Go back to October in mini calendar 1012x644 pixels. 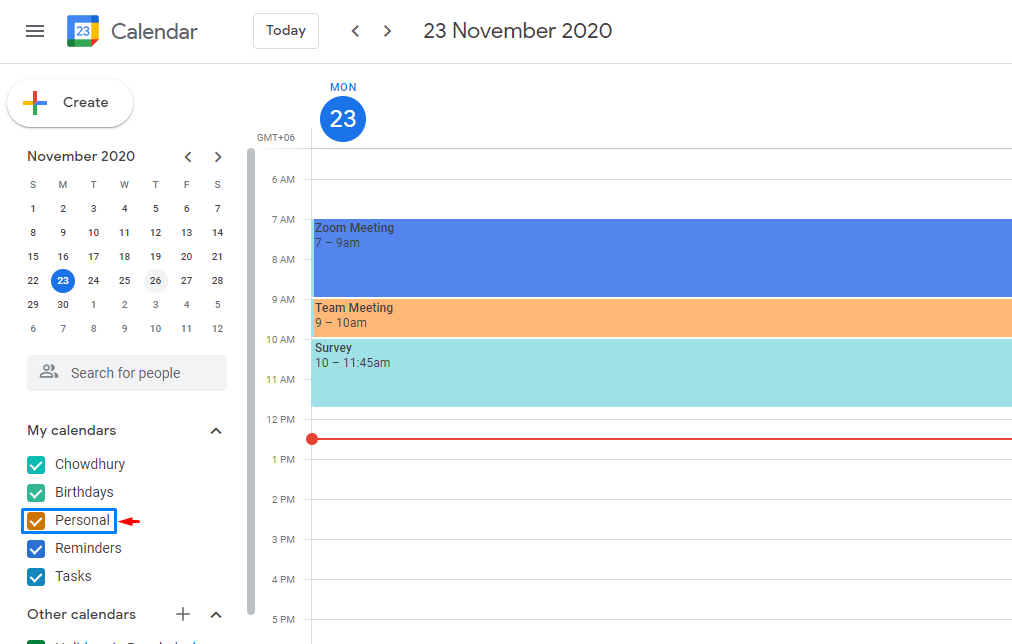[x=187, y=157]
